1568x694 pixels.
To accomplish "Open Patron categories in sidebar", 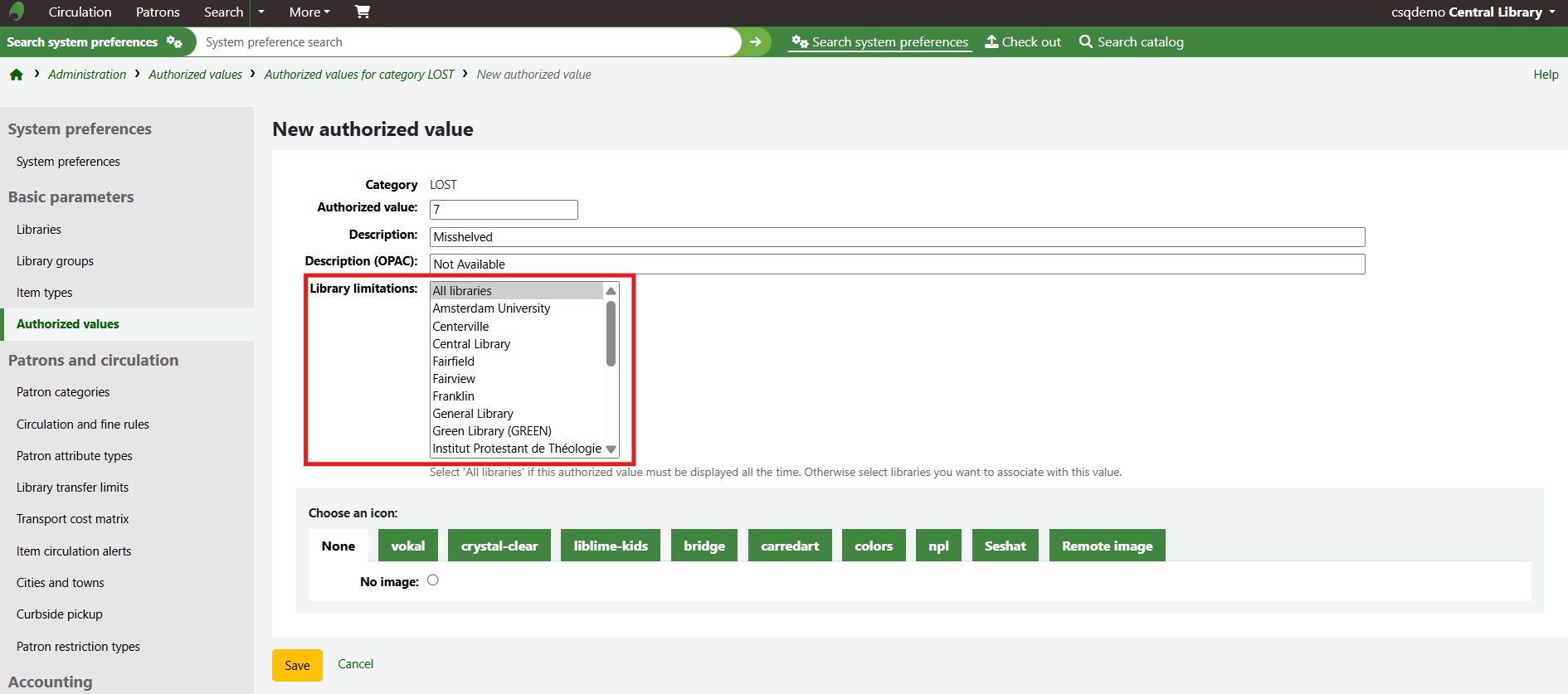I will 63,392.
